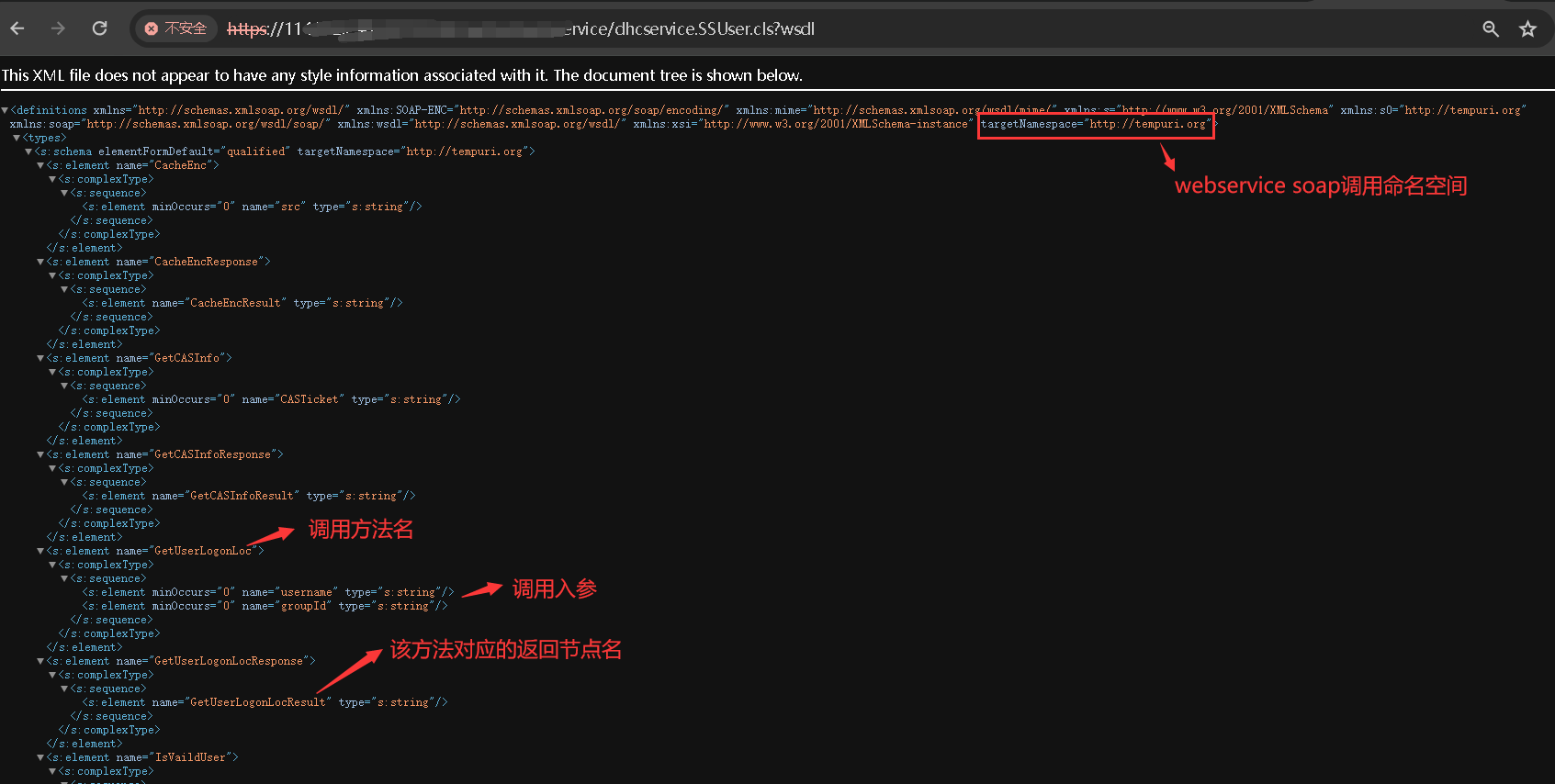Reload the WSDL page
The height and width of the screenshot is (784, 1555).
[x=100, y=28]
